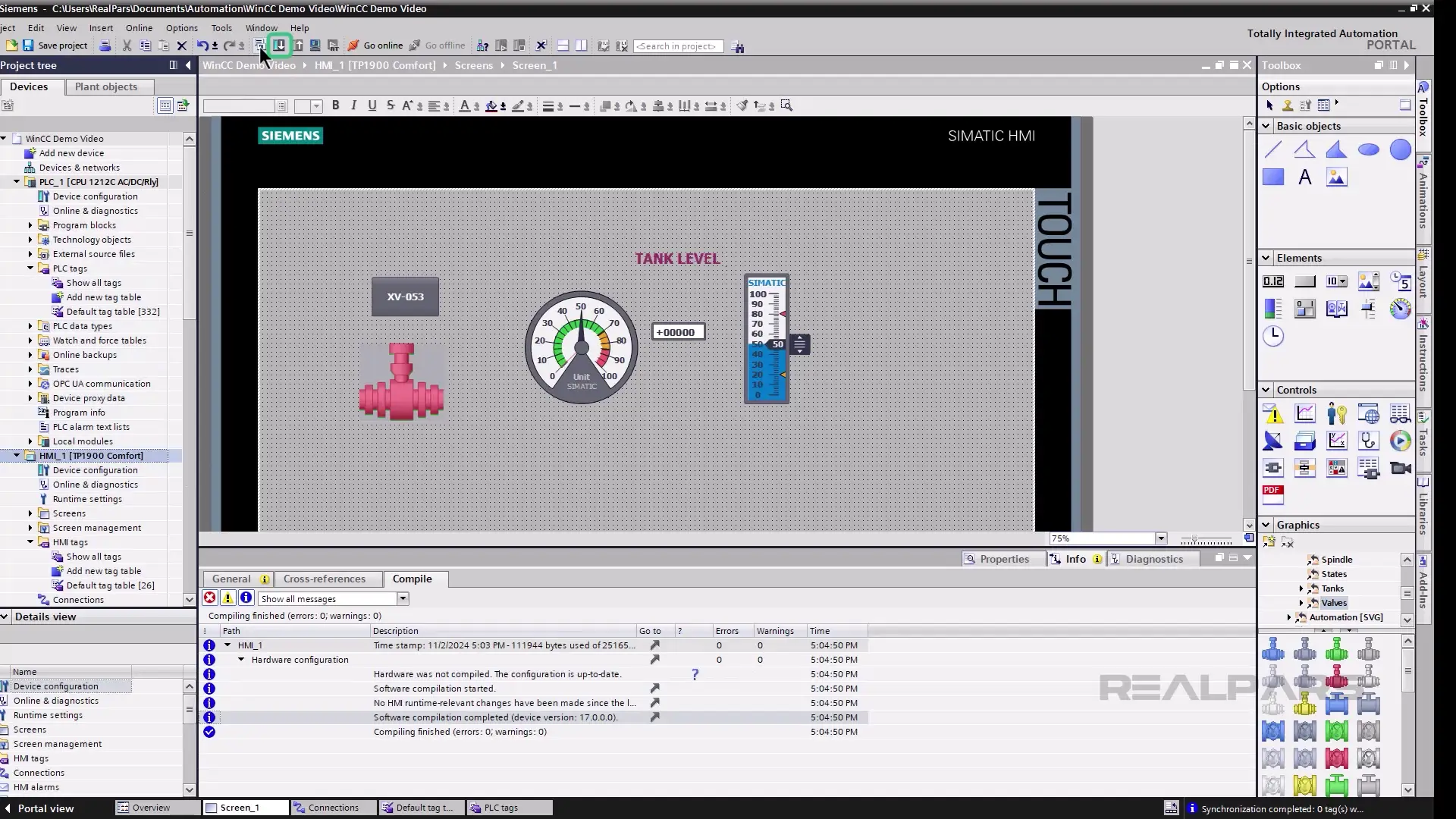Select the Circle basic object
Screen dimensions: 1456x819
[x=1401, y=149]
